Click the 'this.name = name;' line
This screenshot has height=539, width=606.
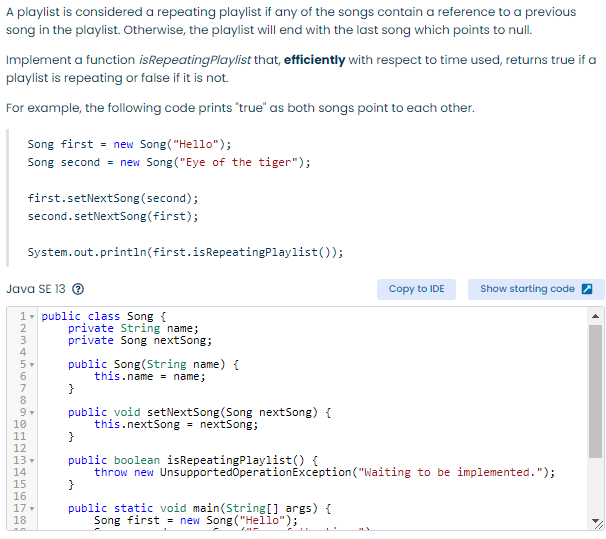tap(150, 376)
